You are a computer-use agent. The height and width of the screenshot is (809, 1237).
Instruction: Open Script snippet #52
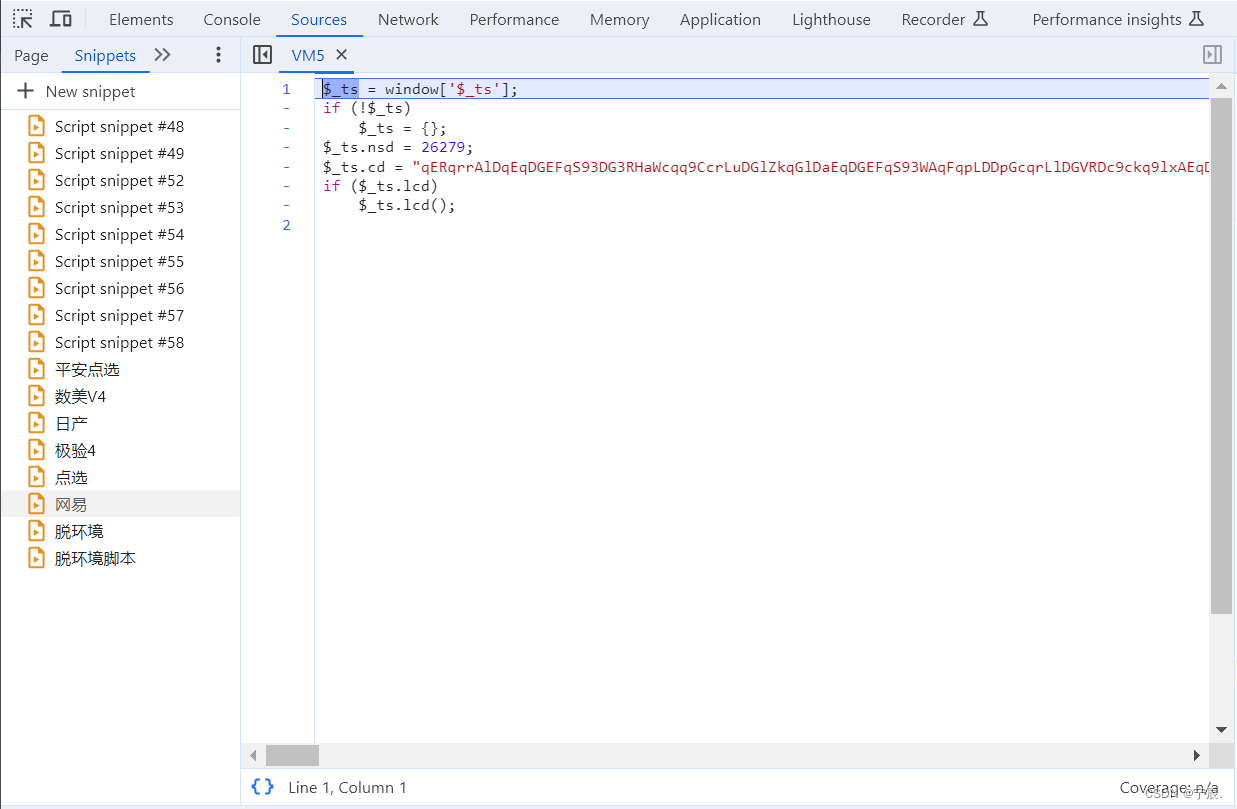119,180
